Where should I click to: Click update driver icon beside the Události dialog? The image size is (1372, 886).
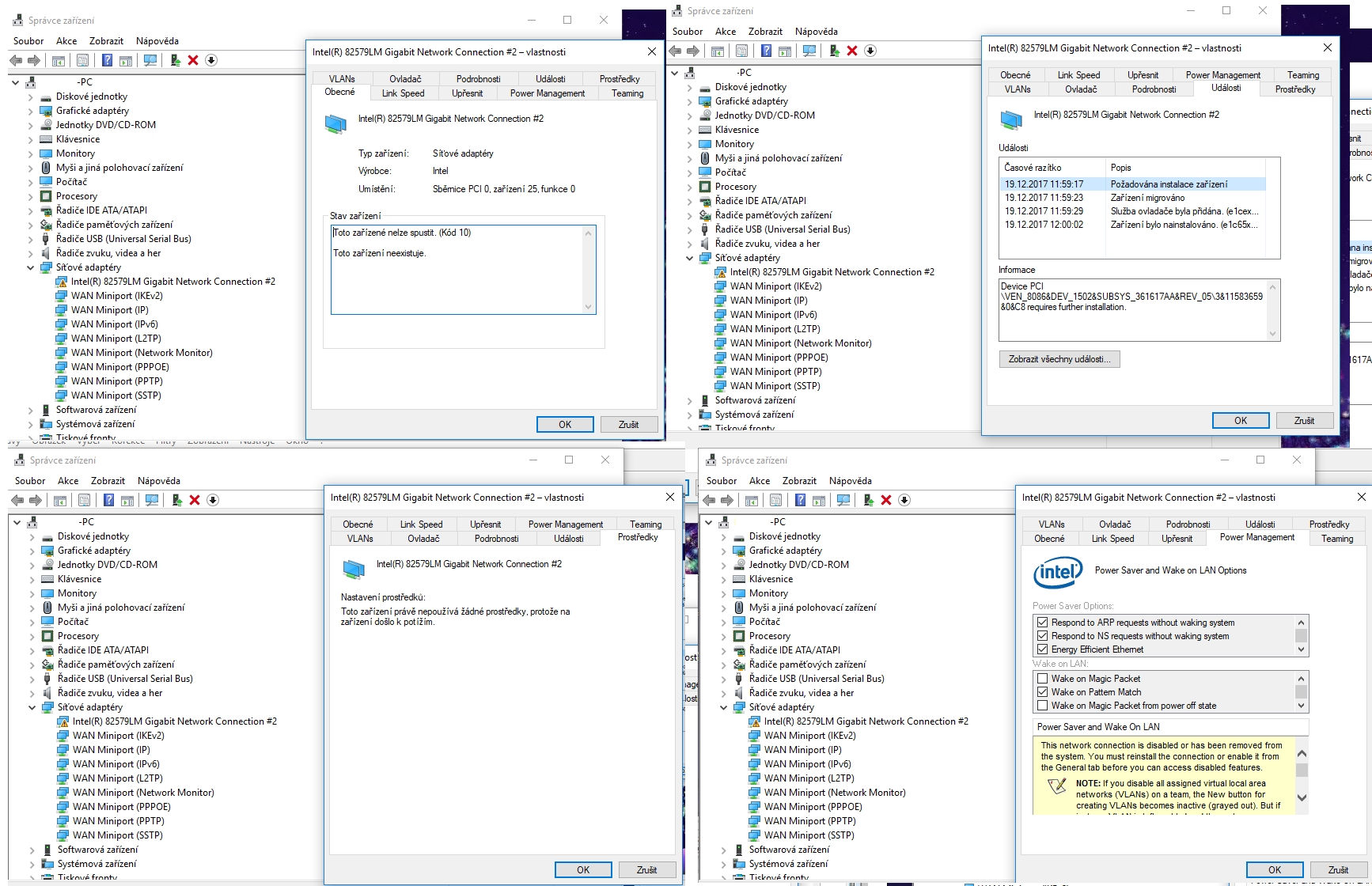tap(834, 51)
